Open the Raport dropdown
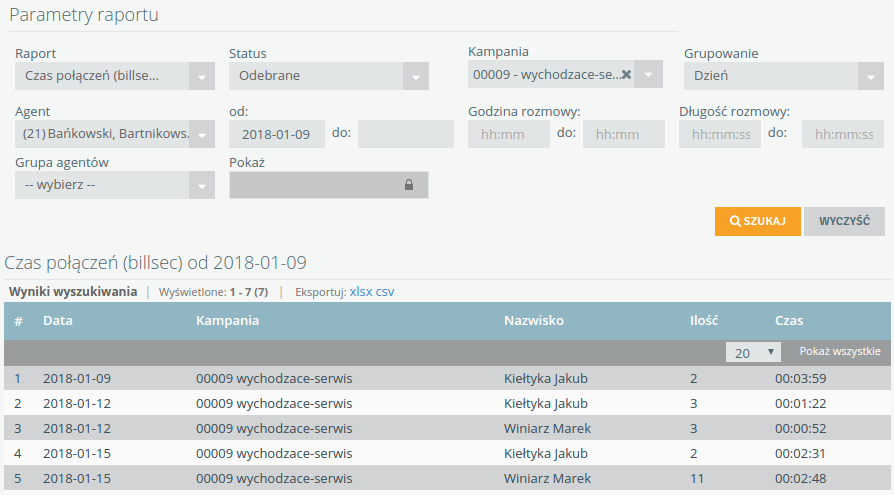Viewport: 894px width, 495px height. coord(115,76)
